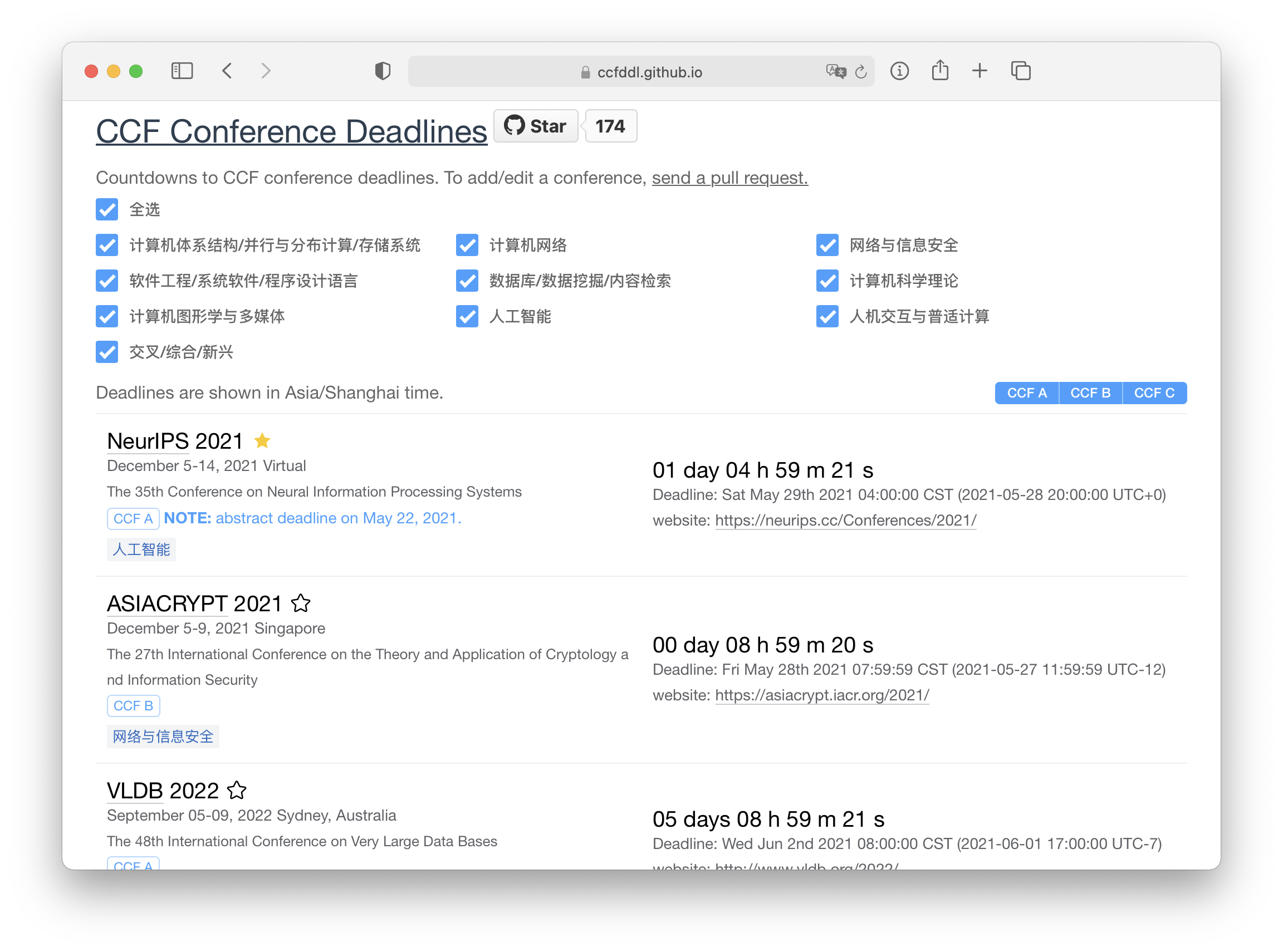
Task: Filter by CCF A rank
Action: (1026, 393)
